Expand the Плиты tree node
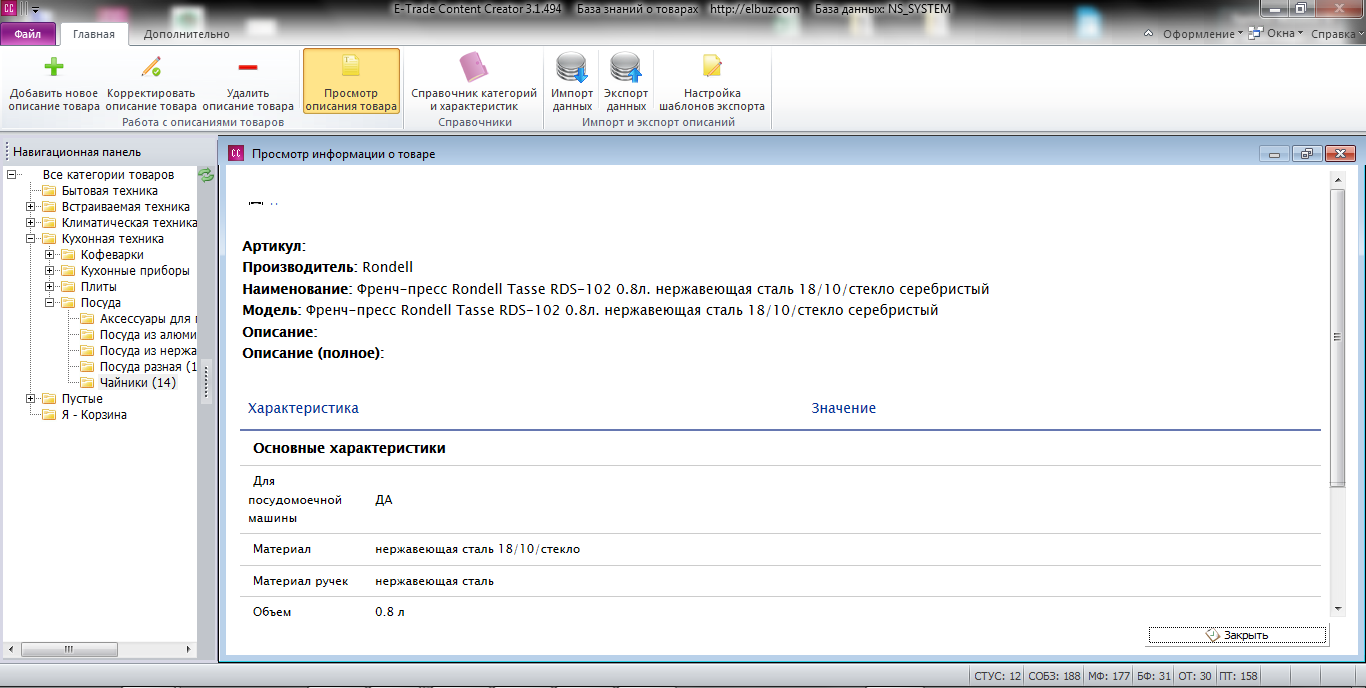The height and width of the screenshot is (688, 1366). coord(49,287)
